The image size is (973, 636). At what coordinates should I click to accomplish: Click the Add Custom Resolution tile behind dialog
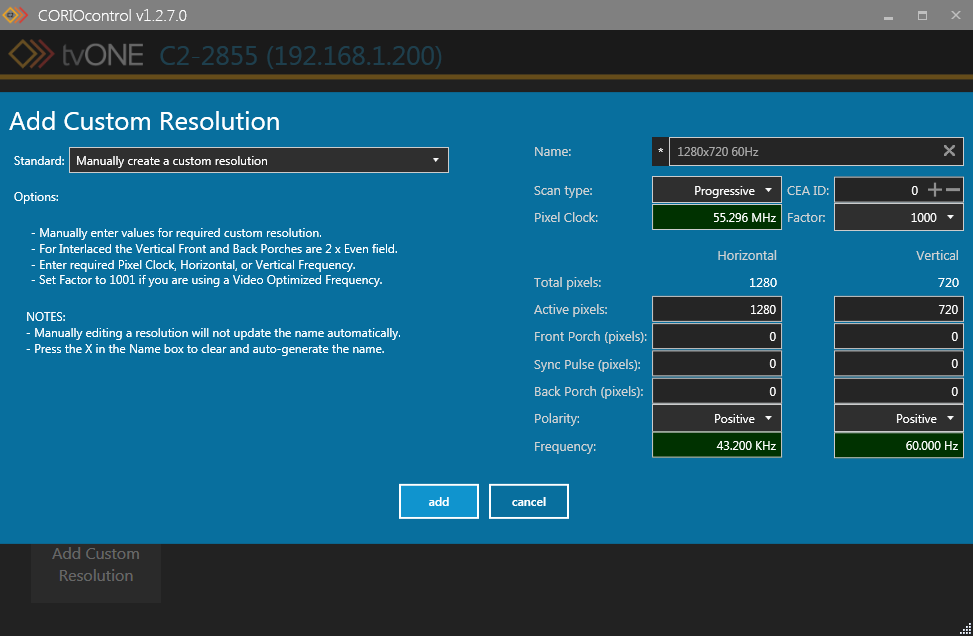(x=96, y=572)
